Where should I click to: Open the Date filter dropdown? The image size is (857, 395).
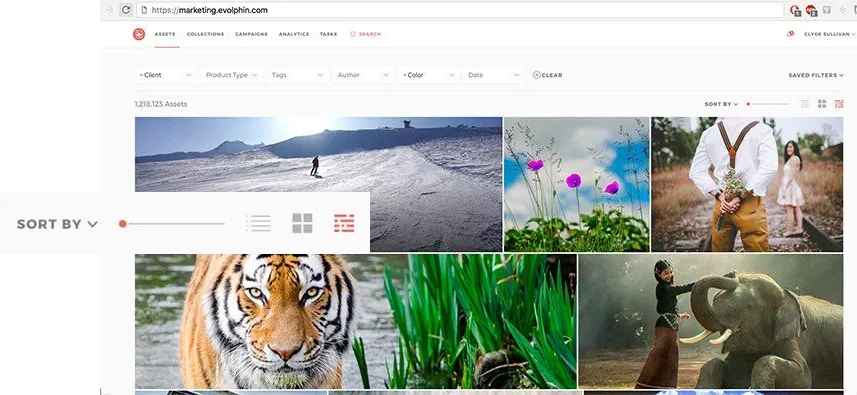[494, 75]
